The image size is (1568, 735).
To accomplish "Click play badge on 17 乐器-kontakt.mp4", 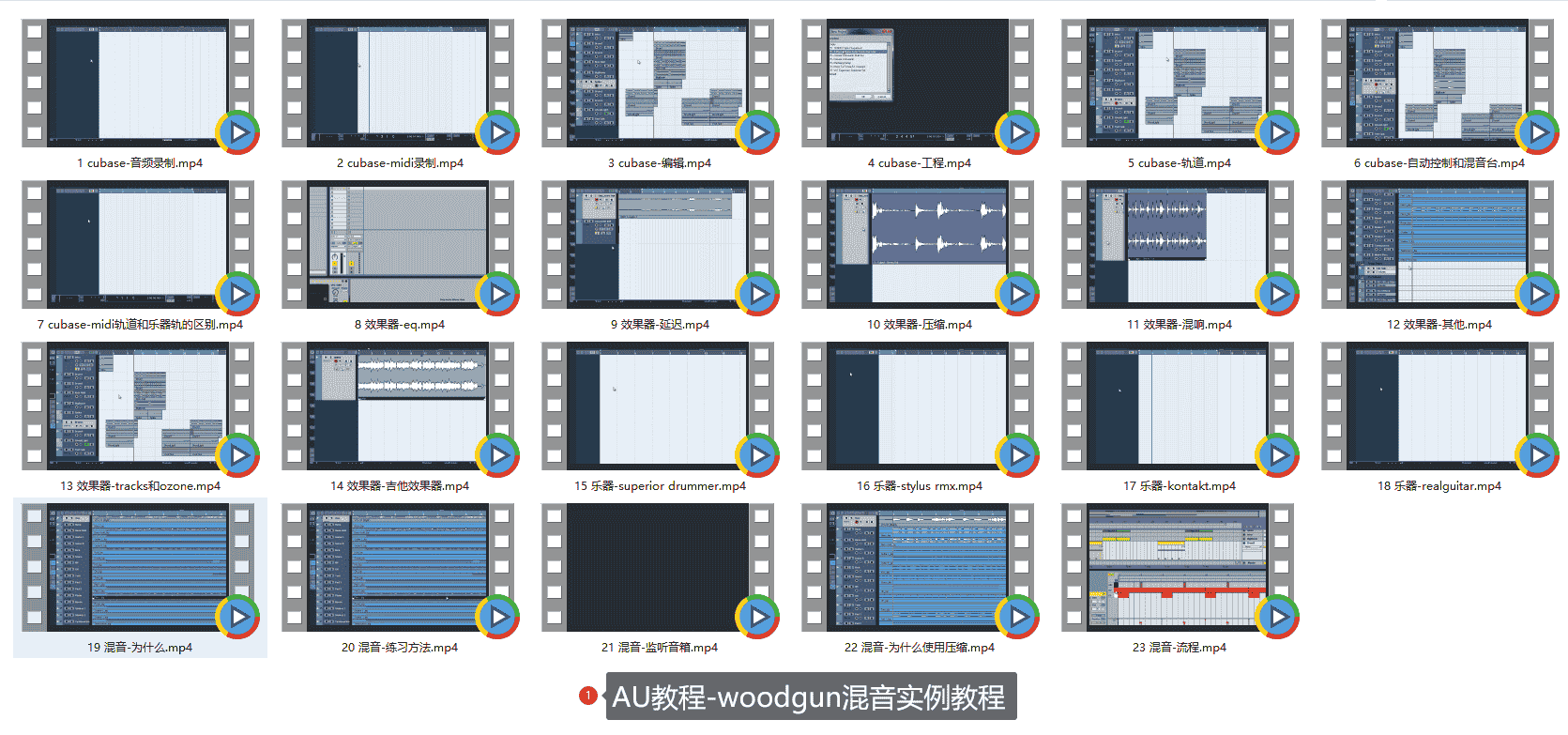I will pyautogui.click(x=1278, y=455).
